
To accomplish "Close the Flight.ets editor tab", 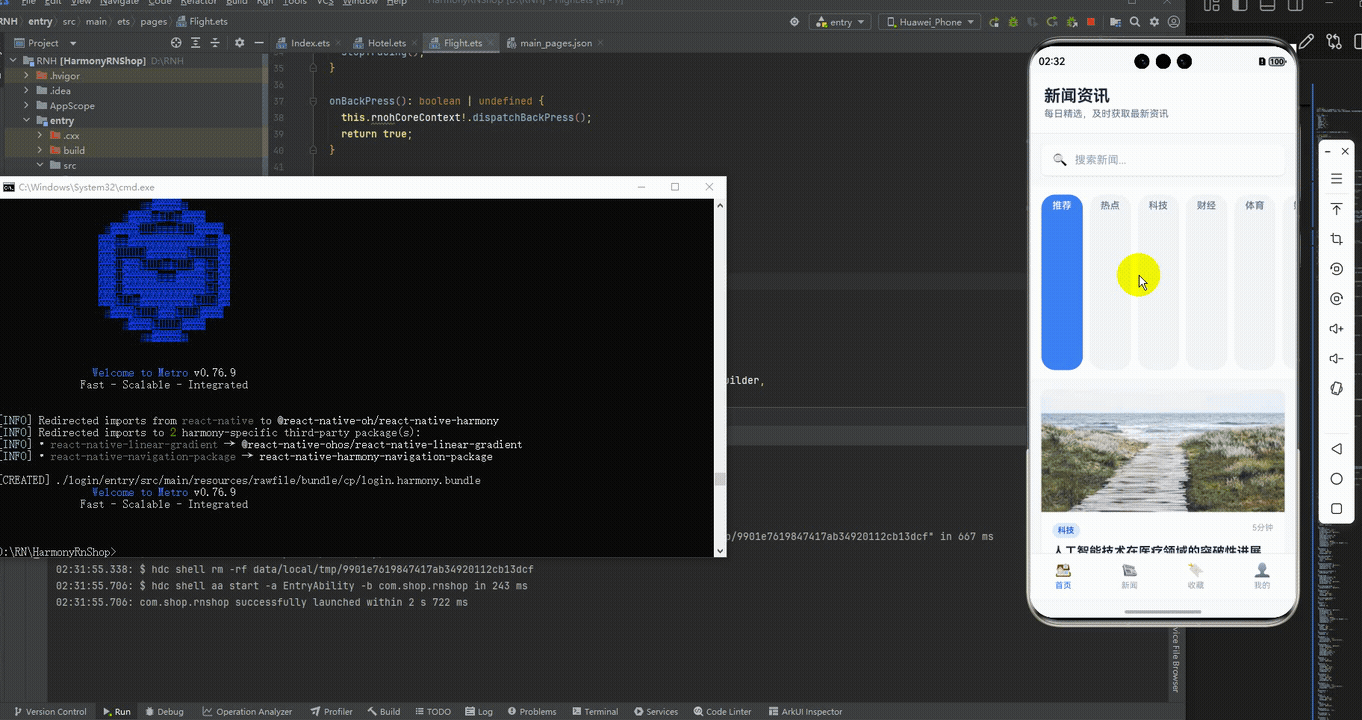I will click(x=490, y=43).
